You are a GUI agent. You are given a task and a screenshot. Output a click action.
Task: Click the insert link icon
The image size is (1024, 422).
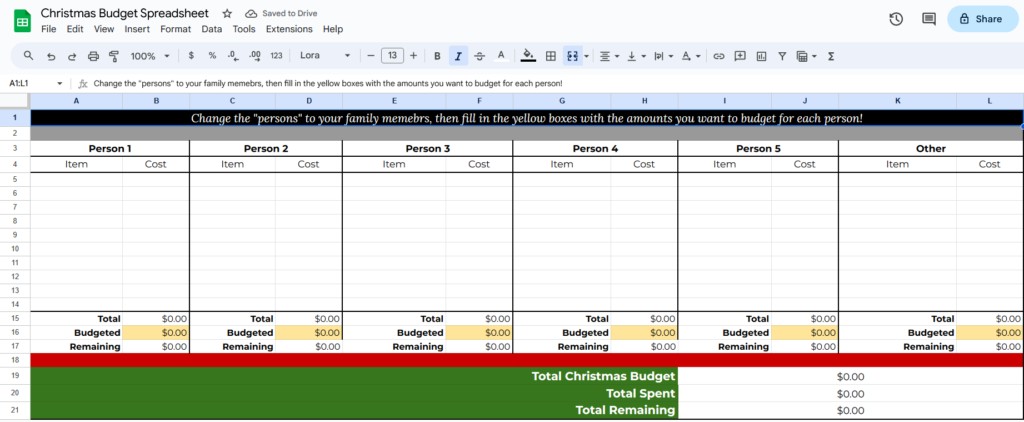click(718, 56)
